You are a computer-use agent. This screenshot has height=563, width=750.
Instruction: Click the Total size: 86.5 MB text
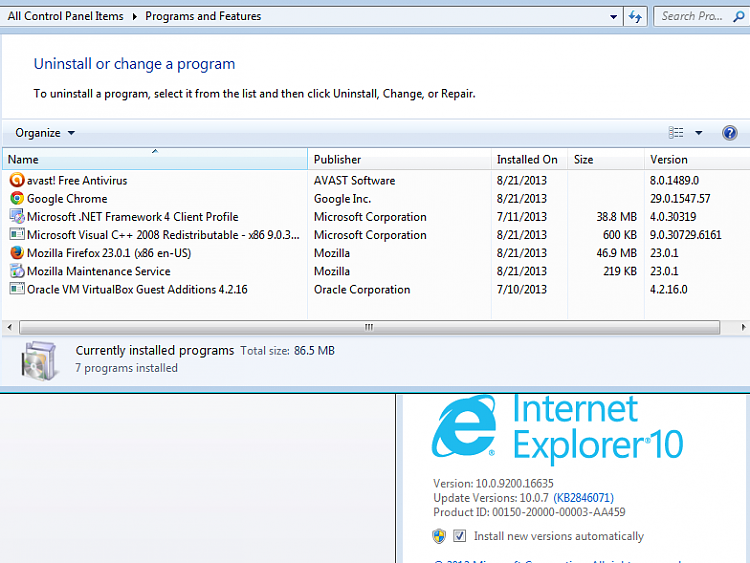pos(287,351)
